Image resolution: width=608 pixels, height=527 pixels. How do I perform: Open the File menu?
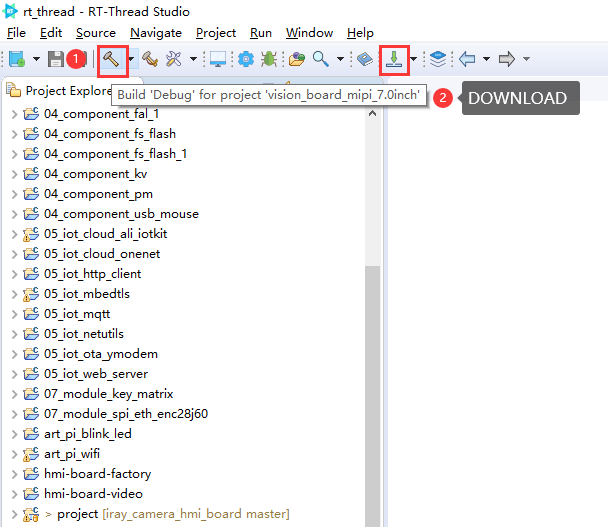16,33
